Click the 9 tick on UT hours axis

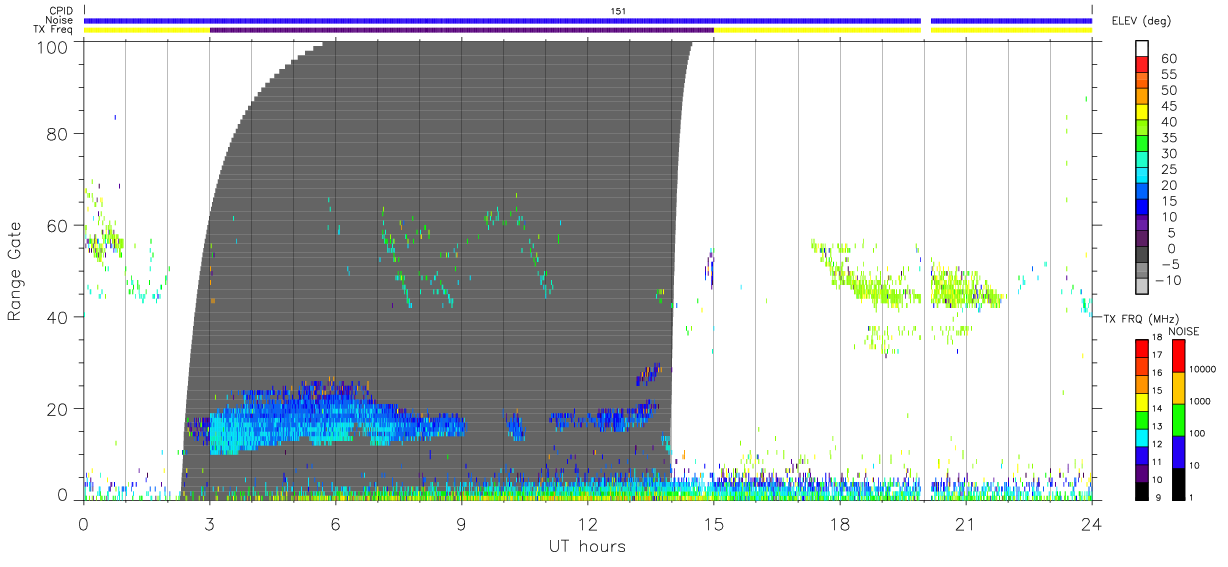[x=462, y=522]
